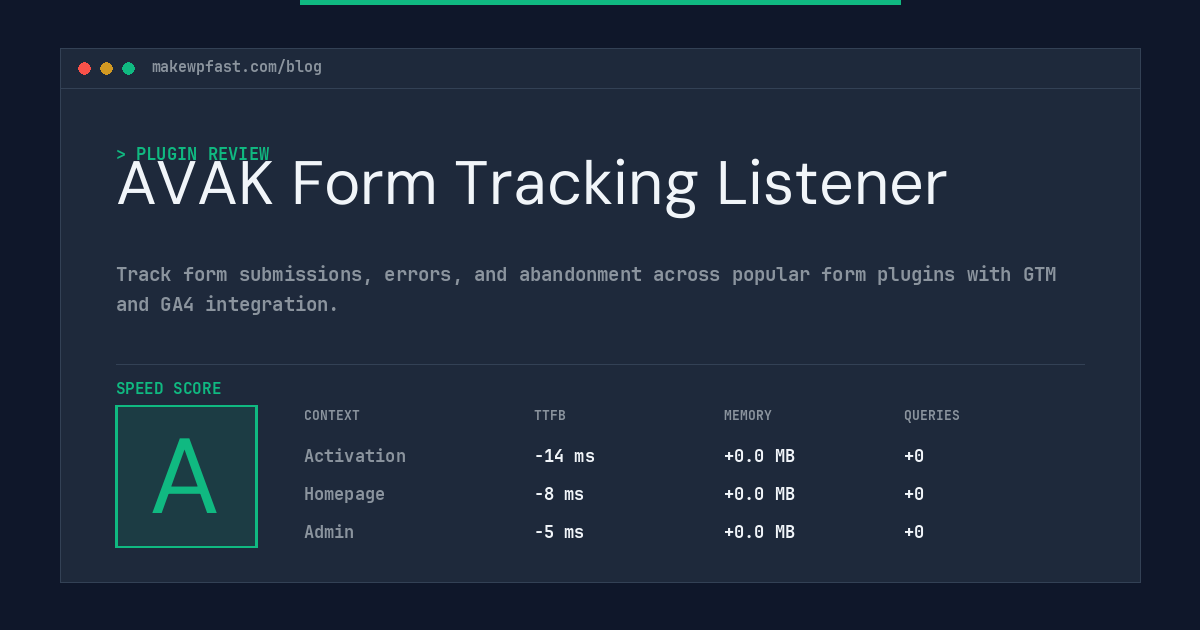Click the '-8 ms' TTFB value
The width and height of the screenshot is (1200, 630).
(559, 494)
